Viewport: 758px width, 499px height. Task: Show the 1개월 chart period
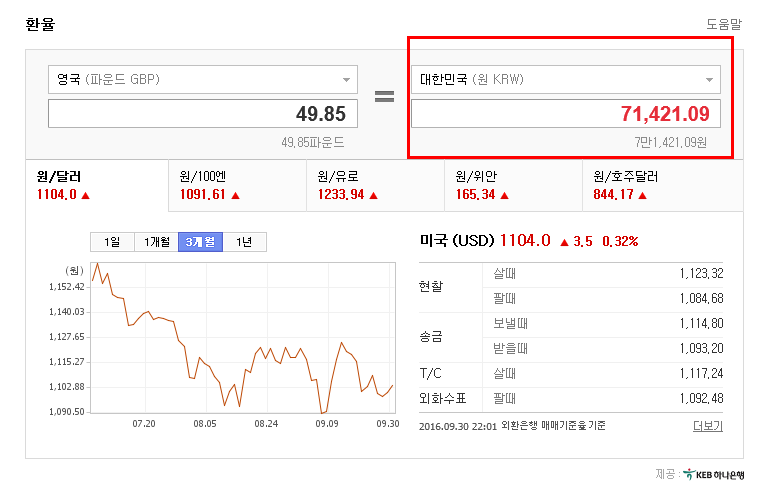[156, 242]
